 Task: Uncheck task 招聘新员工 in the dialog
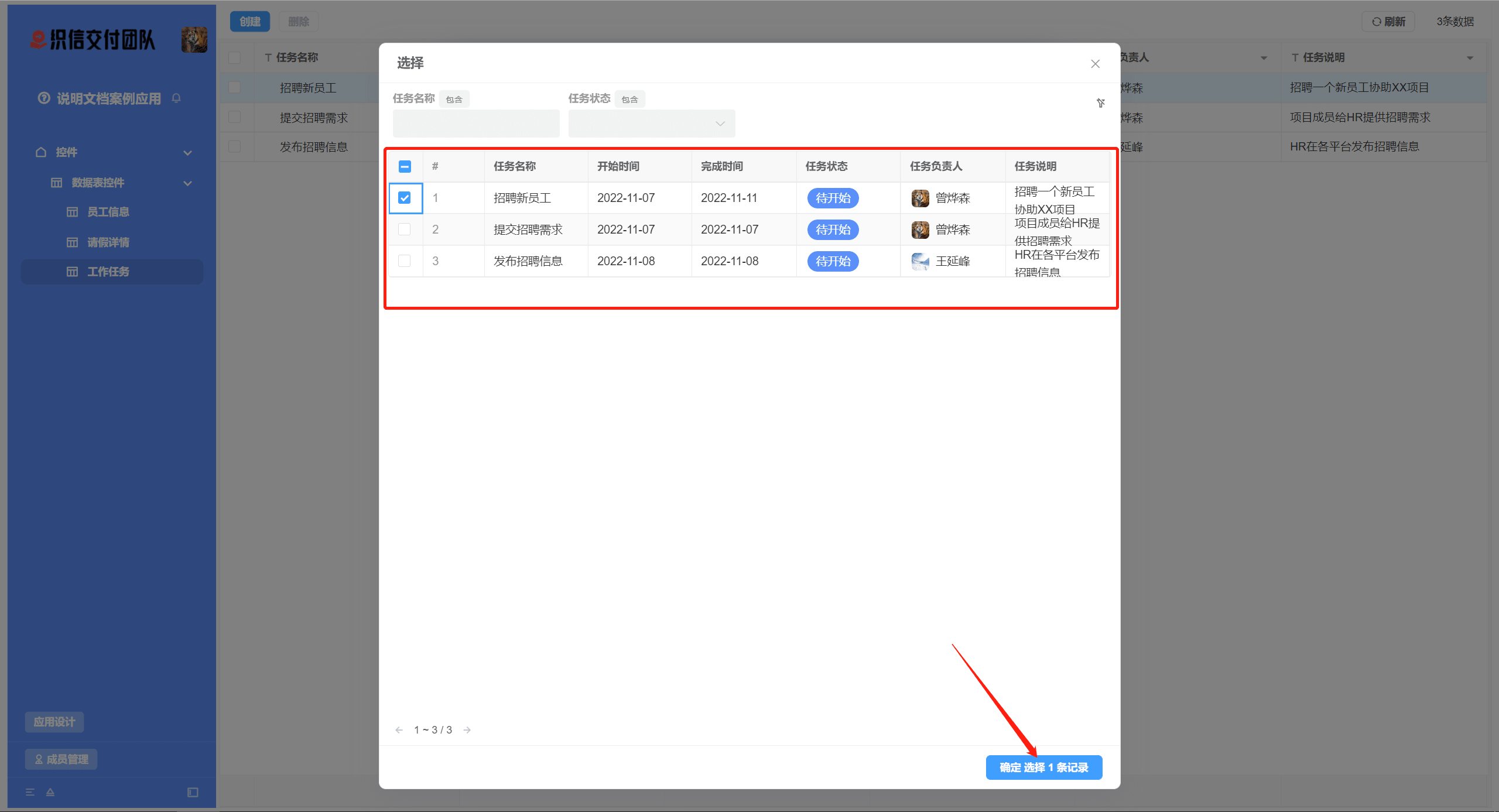[405, 198]
